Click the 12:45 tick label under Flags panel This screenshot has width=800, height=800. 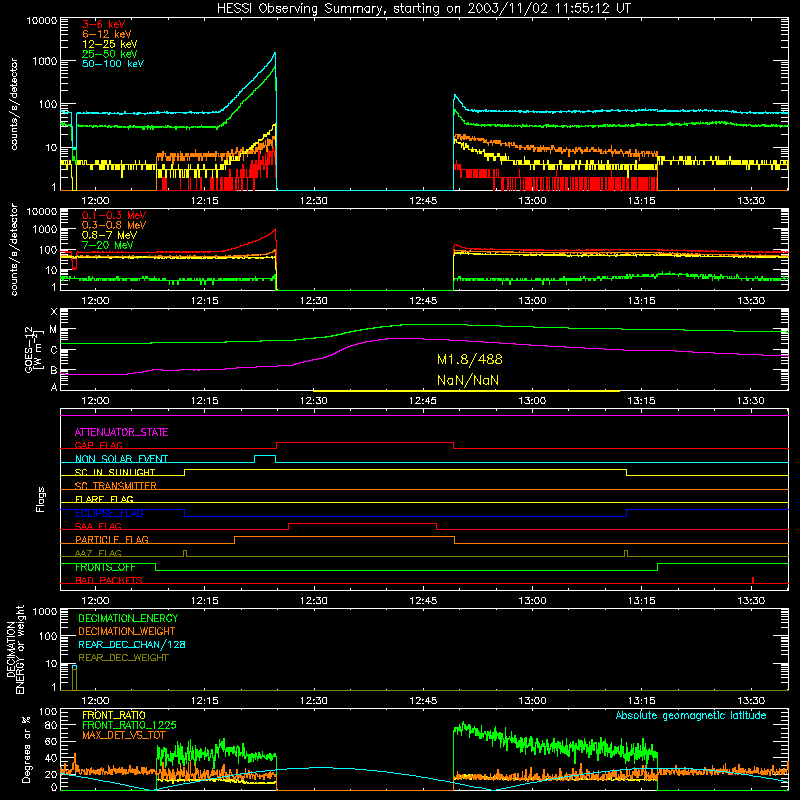coord(423,601)
